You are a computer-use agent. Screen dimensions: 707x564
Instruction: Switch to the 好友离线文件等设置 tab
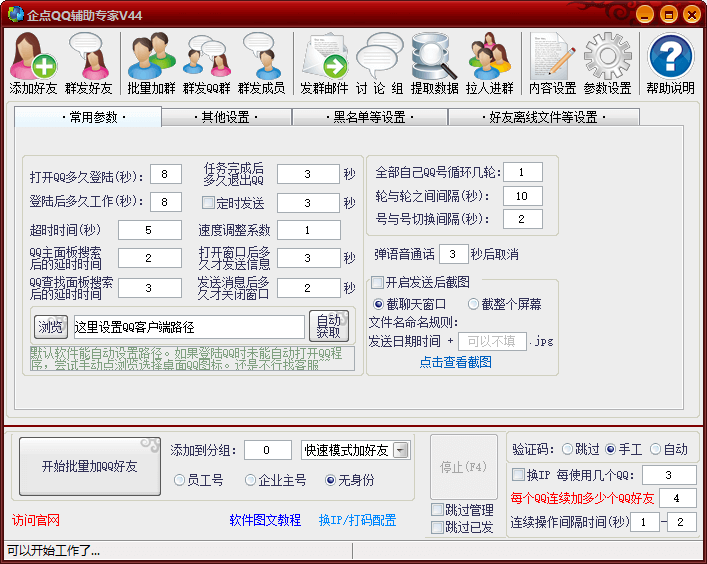coord(544,117)
